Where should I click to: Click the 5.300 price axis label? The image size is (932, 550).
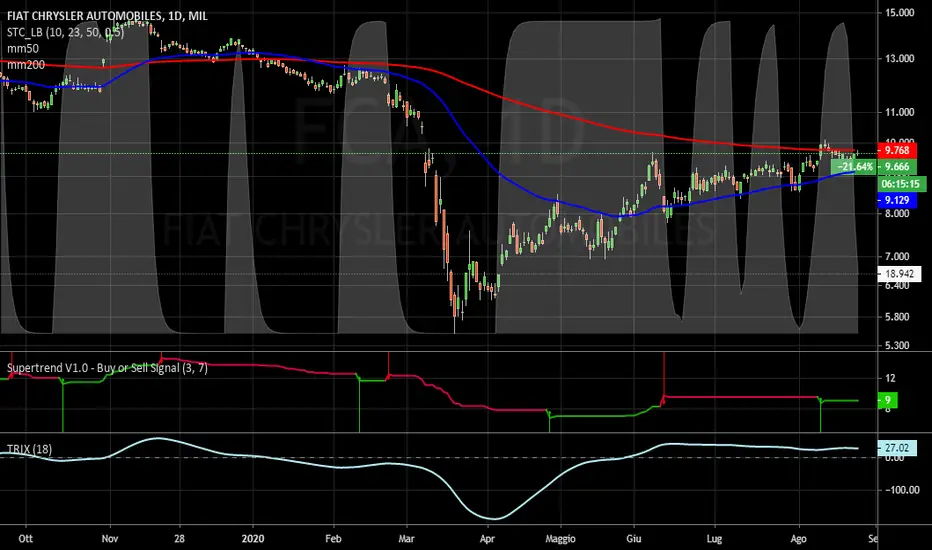click(897, 345)
